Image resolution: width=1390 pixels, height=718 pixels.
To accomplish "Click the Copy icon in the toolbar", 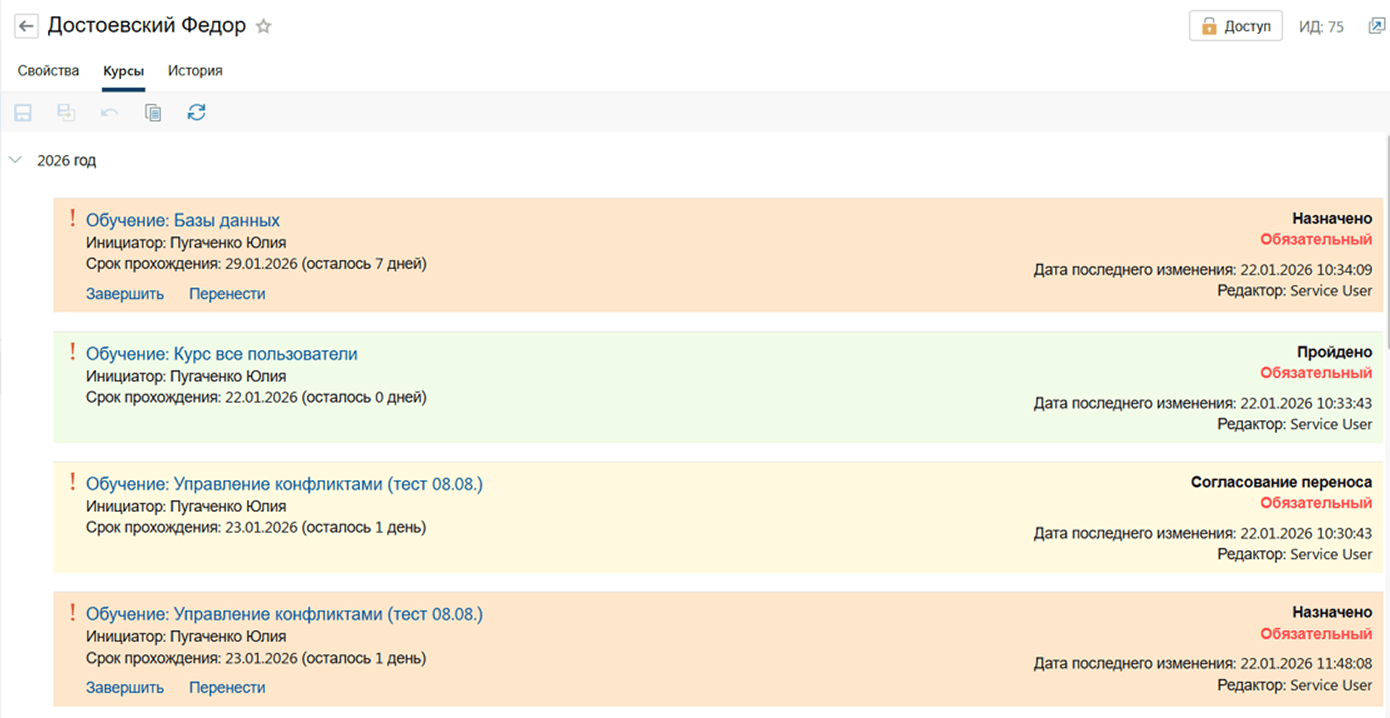I will coord(153,113).
